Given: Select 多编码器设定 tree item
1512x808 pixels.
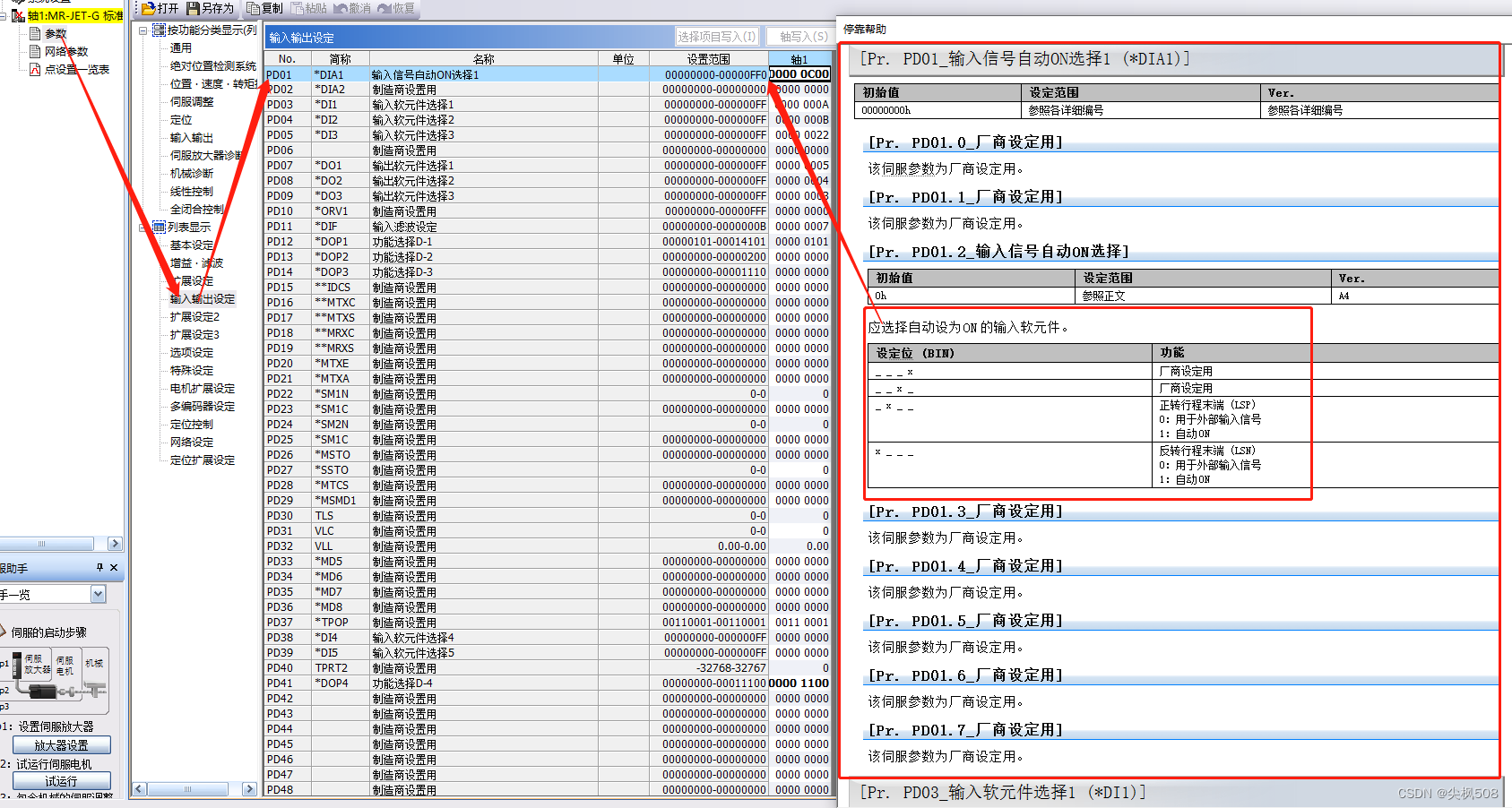Looking at the screenshot, I should click(203, 406).
